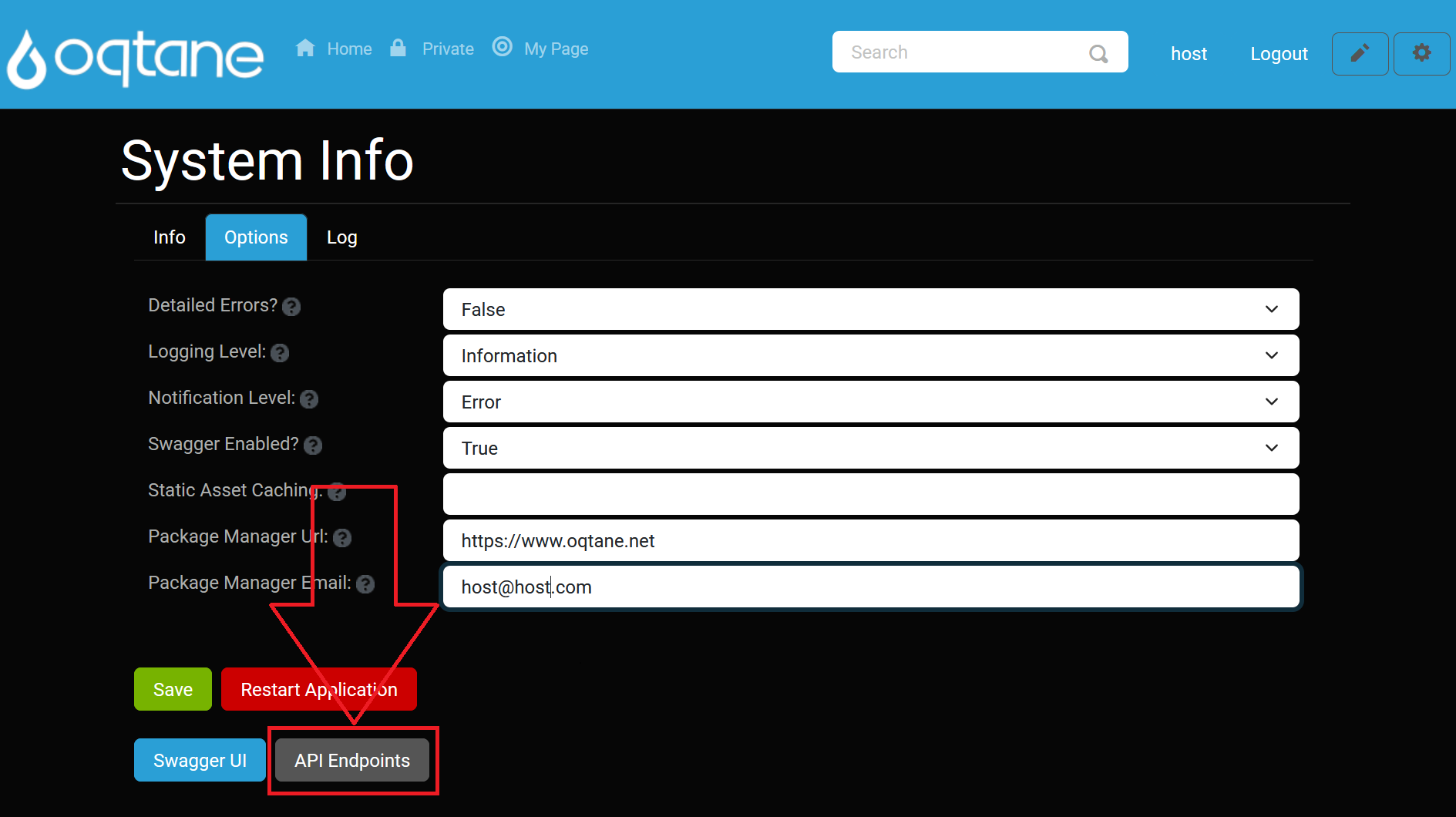Click Restart Application button

tap(319, 689)
